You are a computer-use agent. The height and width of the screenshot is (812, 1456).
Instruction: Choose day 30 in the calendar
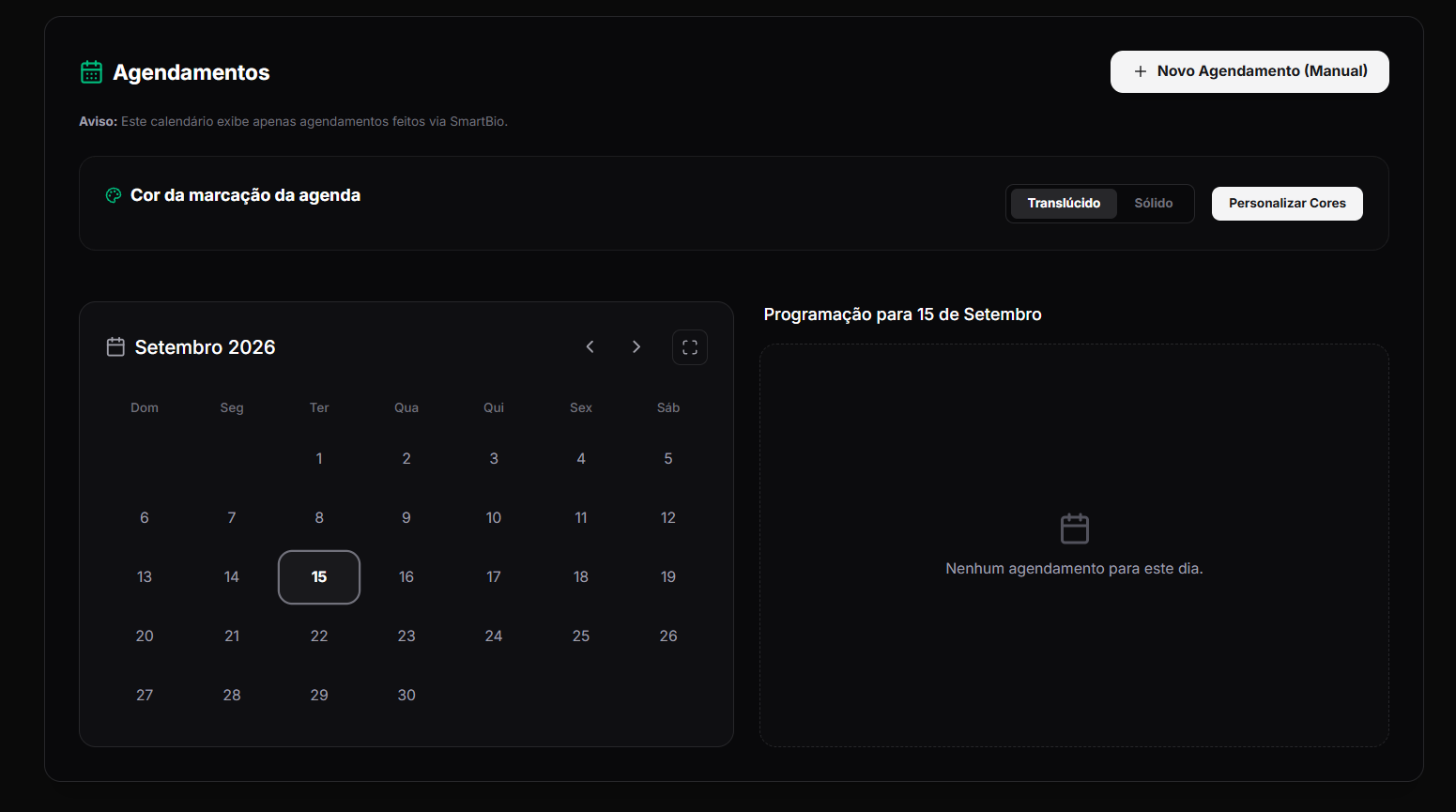[x=406, y=696]
